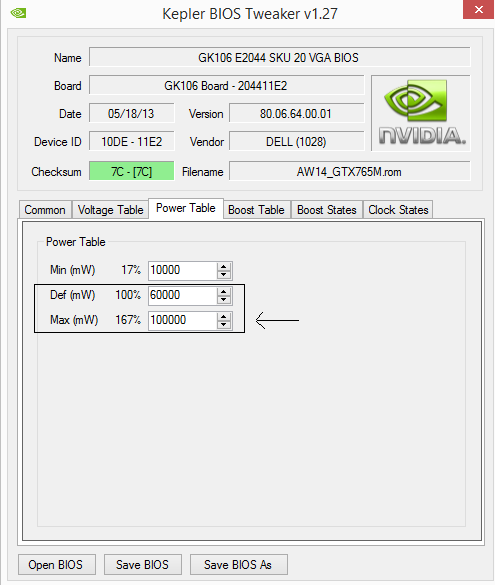The width and height of the screenshot is (495, 585).
Task: Click the Device ID field 10DE - 11E2
Action: (x=132, y=141)
